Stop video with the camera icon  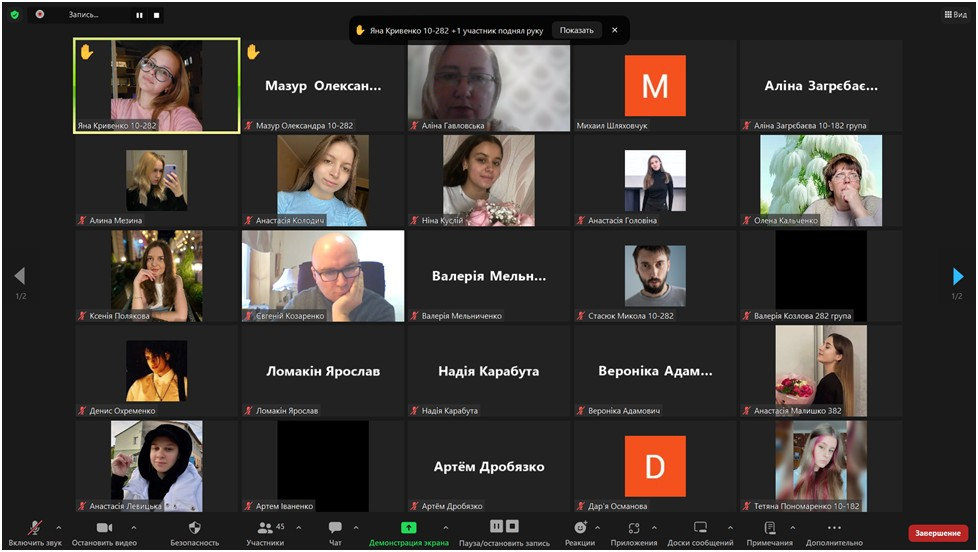tap(104, 528)
